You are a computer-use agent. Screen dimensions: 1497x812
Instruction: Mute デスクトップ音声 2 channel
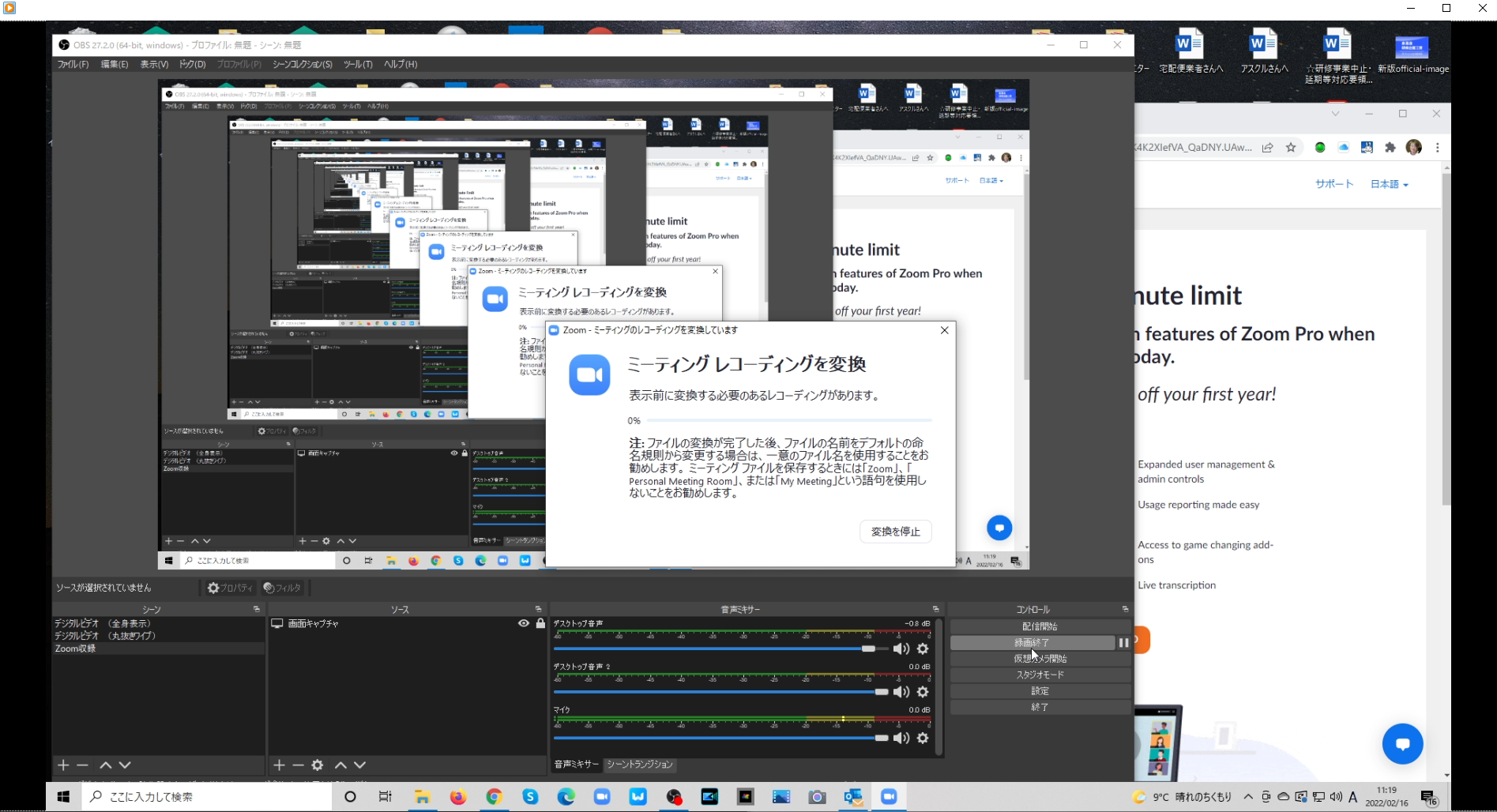(x=901, y=692)
